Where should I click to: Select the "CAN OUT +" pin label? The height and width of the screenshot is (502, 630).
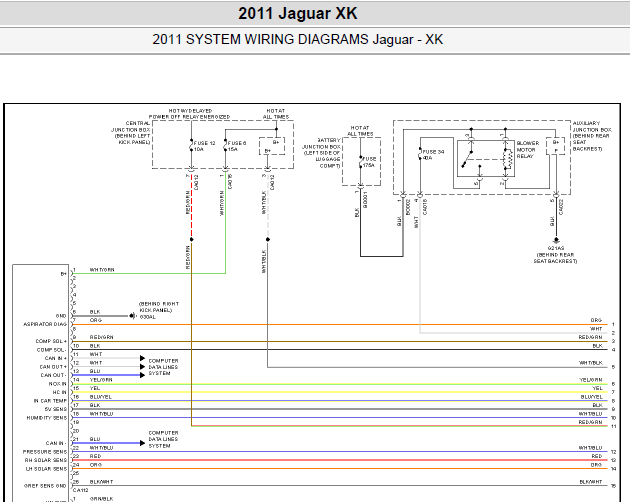pyautogui.click(x=53, y=367)
